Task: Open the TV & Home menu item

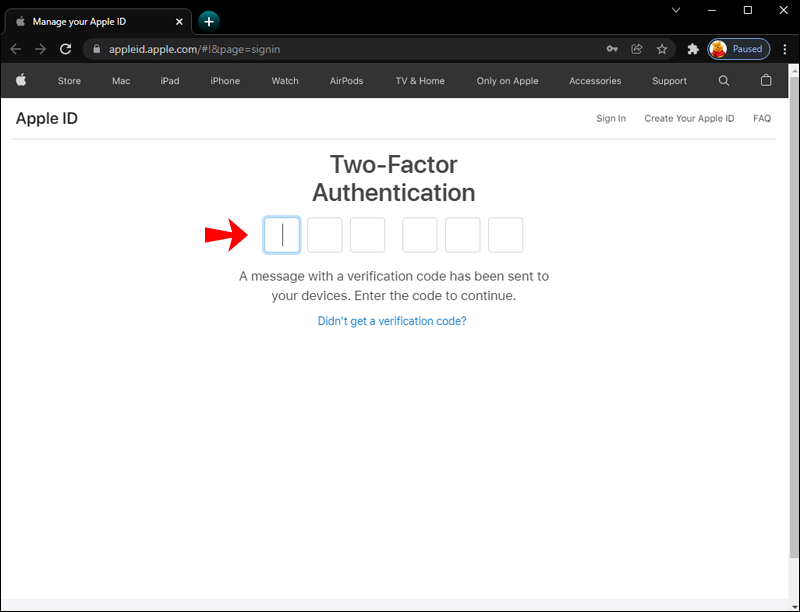Action: pyautogui.click(x=420, y=81)
